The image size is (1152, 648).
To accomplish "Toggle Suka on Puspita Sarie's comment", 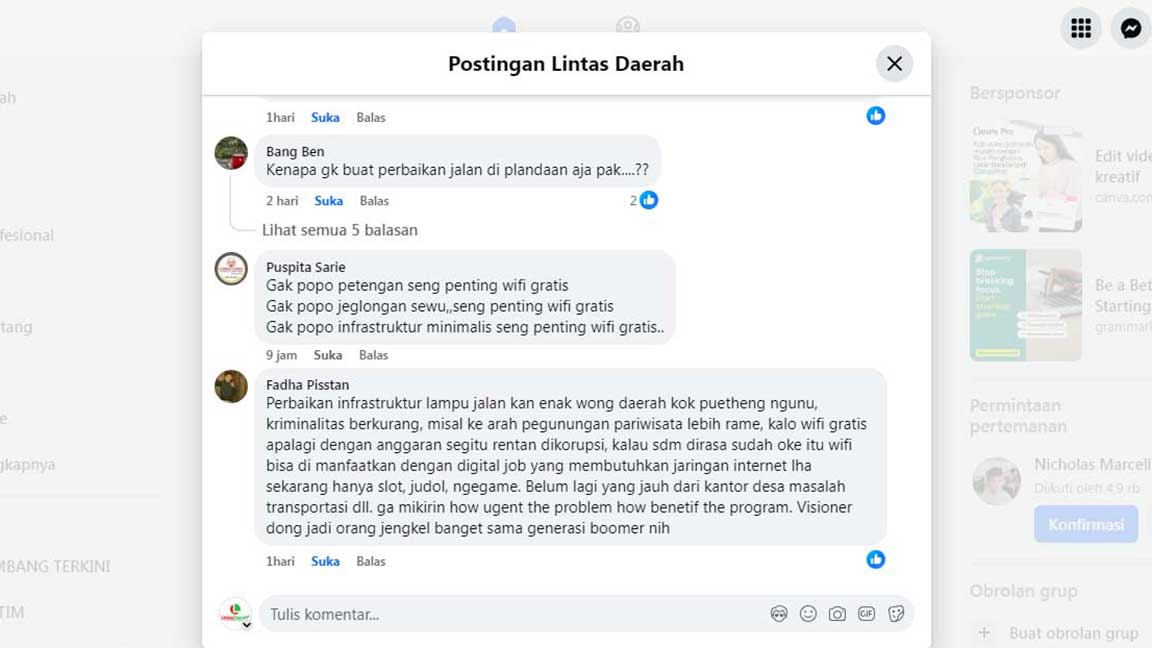I will coord(328,355).
